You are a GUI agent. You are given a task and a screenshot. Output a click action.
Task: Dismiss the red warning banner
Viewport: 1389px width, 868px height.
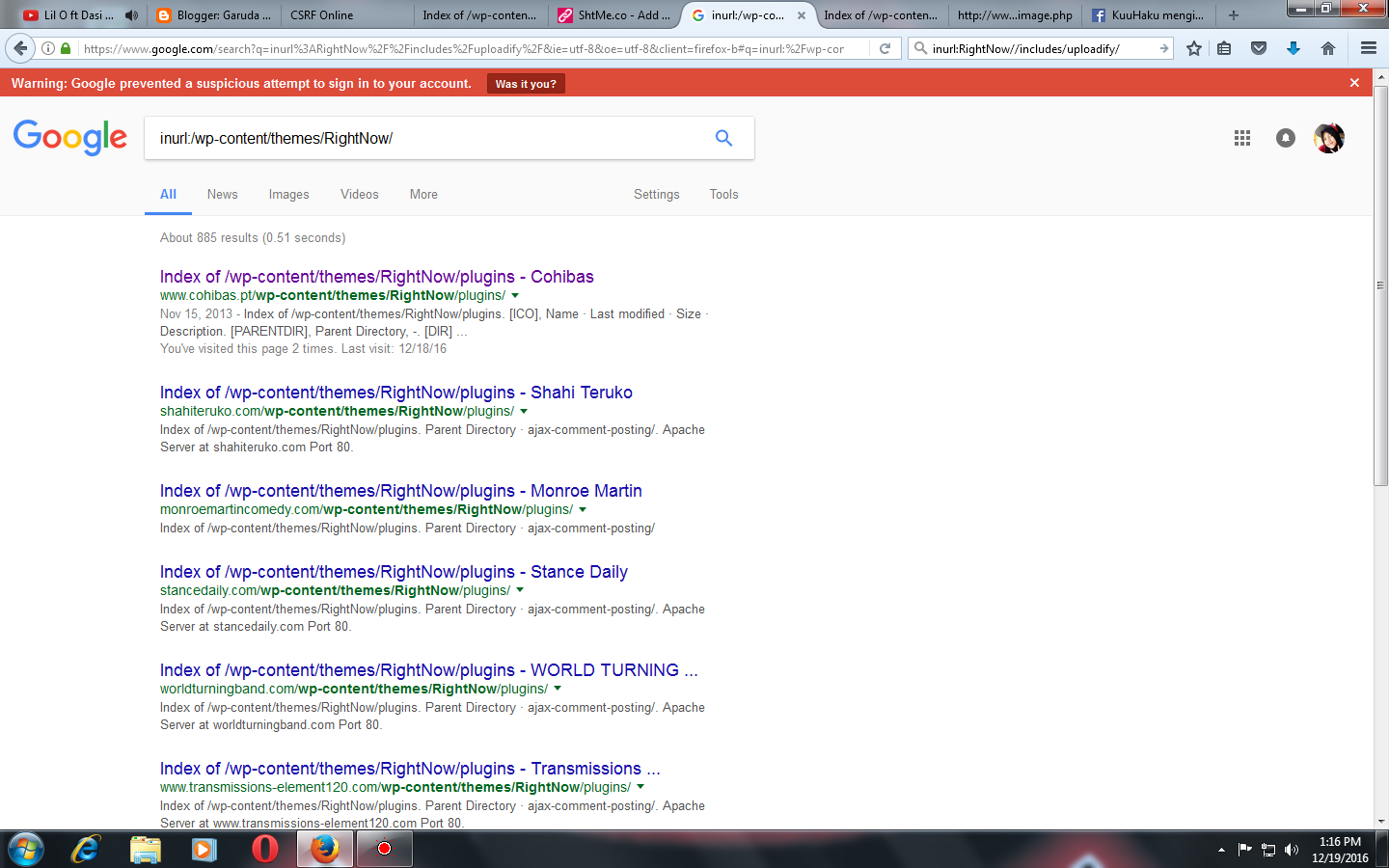point(1354,83)
